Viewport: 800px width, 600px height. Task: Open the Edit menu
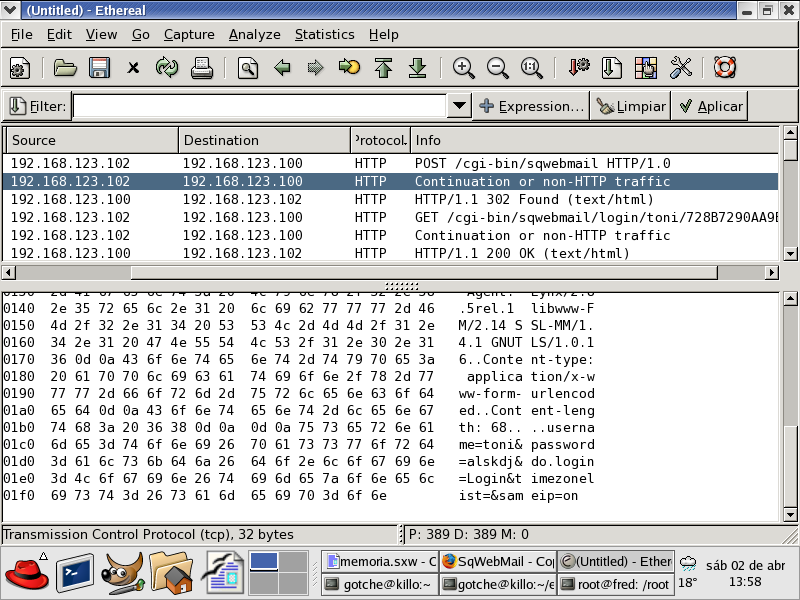[x=59, y=34]
